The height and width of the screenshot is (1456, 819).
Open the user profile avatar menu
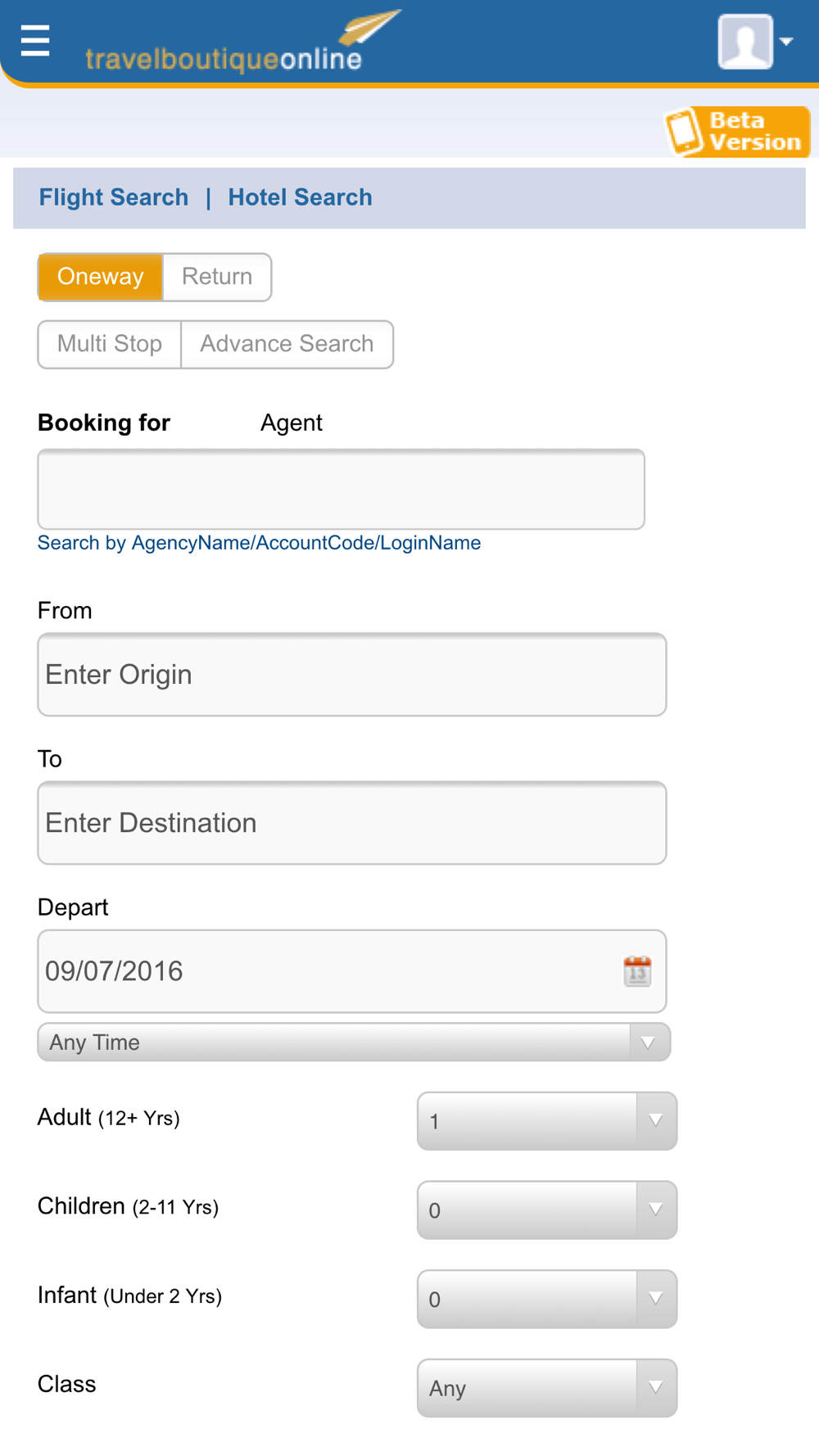click(x=753, y=41)
